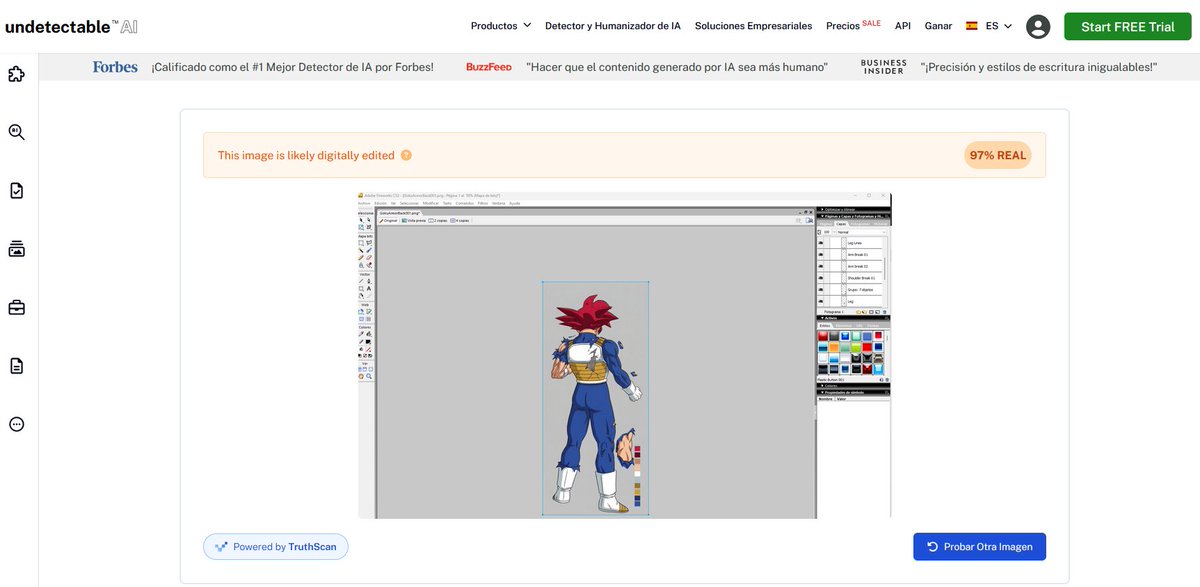
Task: Open the AI magnifier detector sidebar icon
Action: pos(16,132)
